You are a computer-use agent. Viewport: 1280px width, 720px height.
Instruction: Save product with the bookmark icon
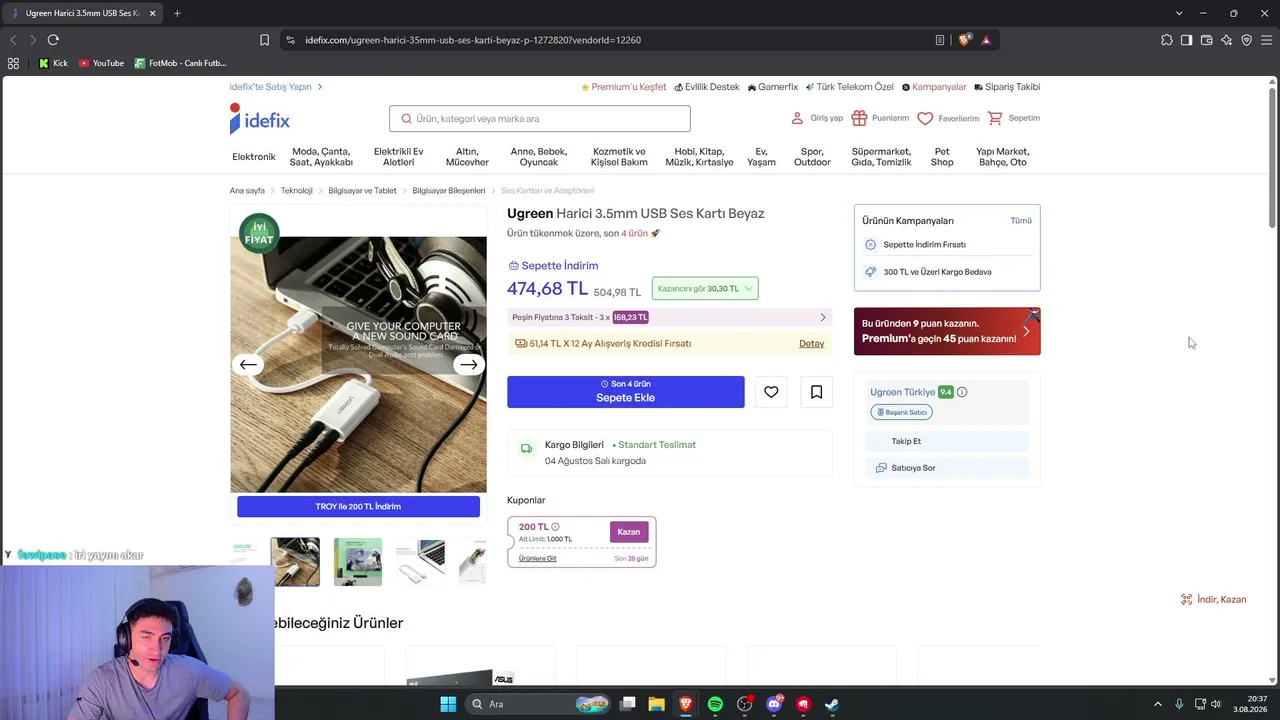point(816,392)
